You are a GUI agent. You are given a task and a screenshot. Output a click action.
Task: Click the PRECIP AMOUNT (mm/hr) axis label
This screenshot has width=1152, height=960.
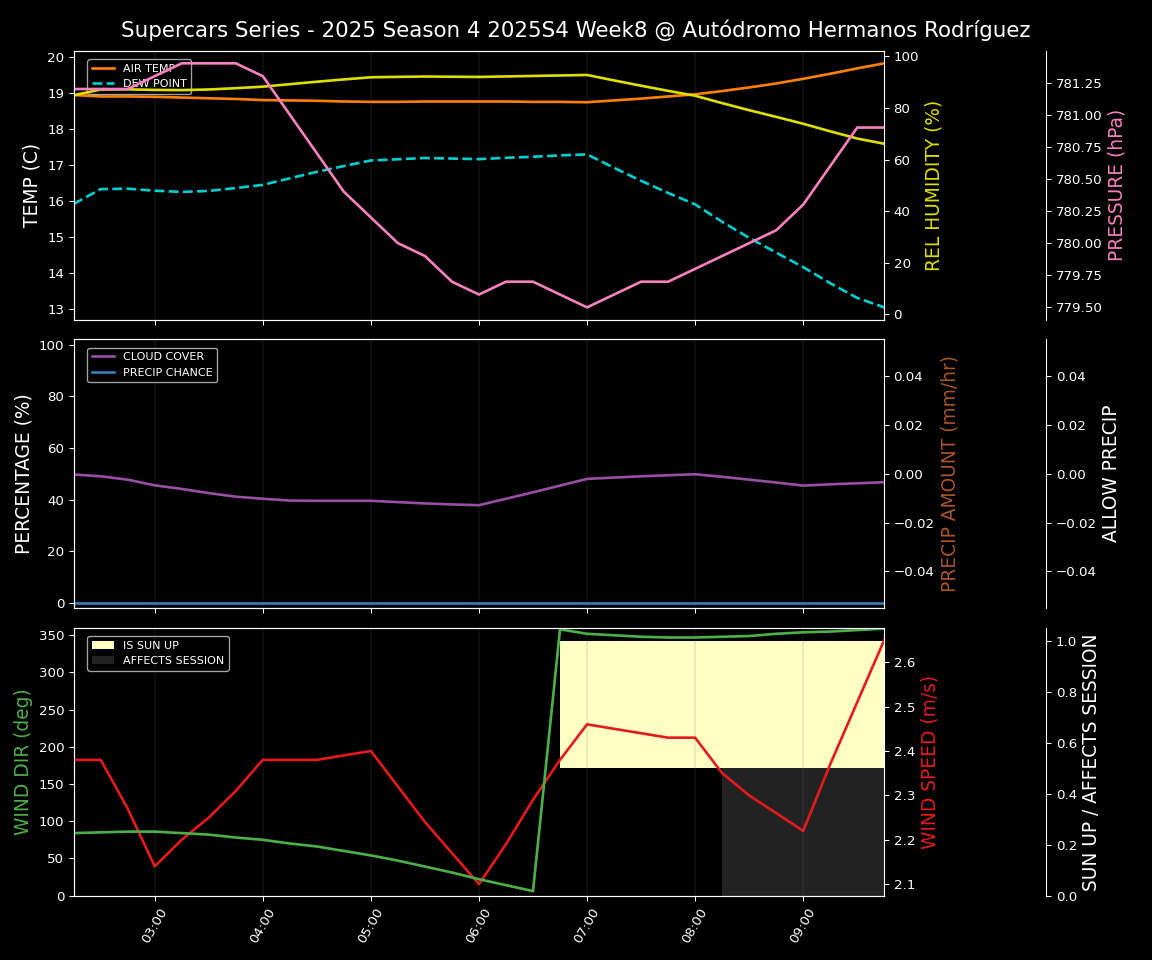tap(949, 473)
